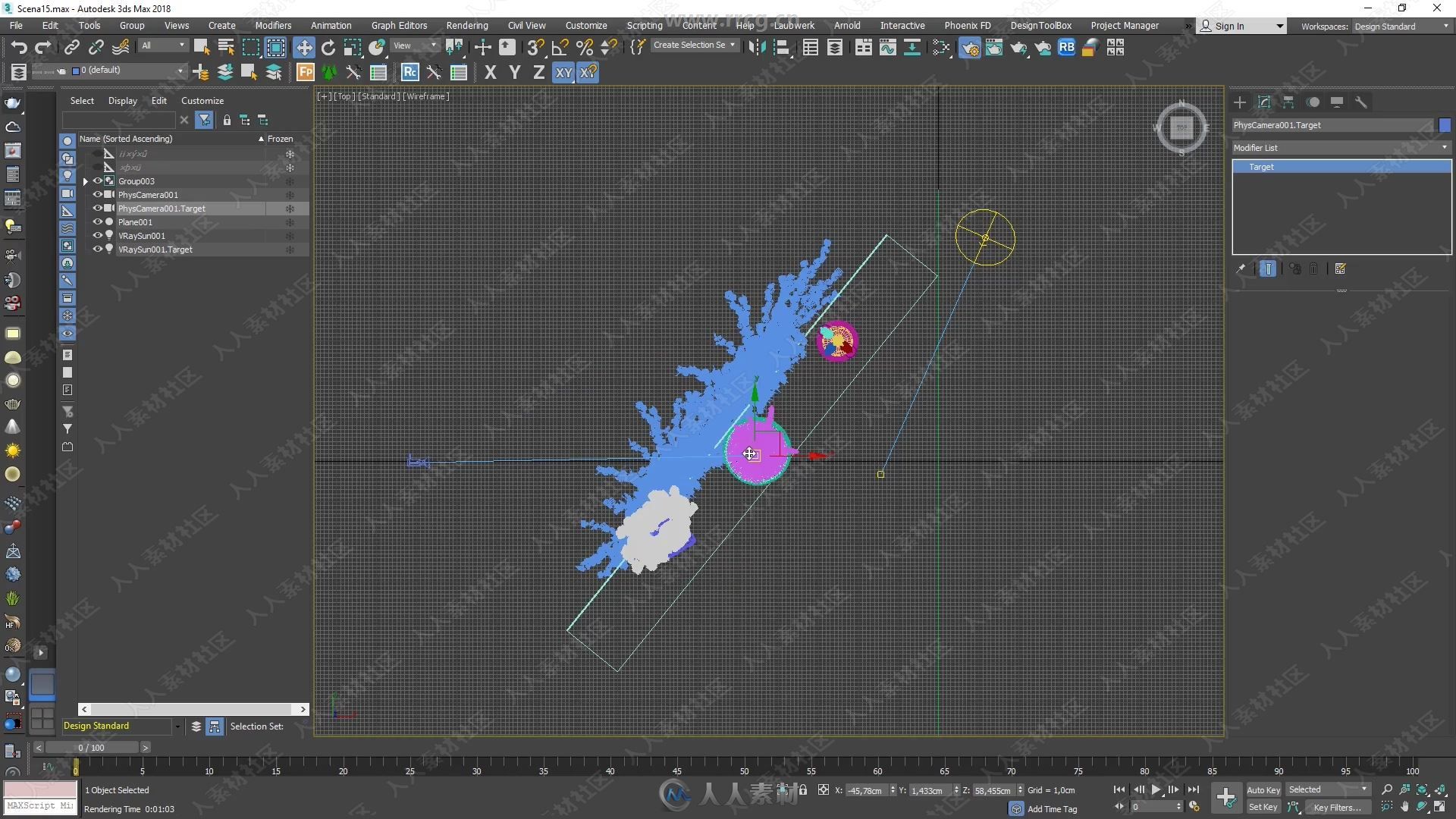Click the Scene Explorer horizontal scrollbar
Image resolution: width=1456 pixels, height=819 pixels.
tap(193, 709)
